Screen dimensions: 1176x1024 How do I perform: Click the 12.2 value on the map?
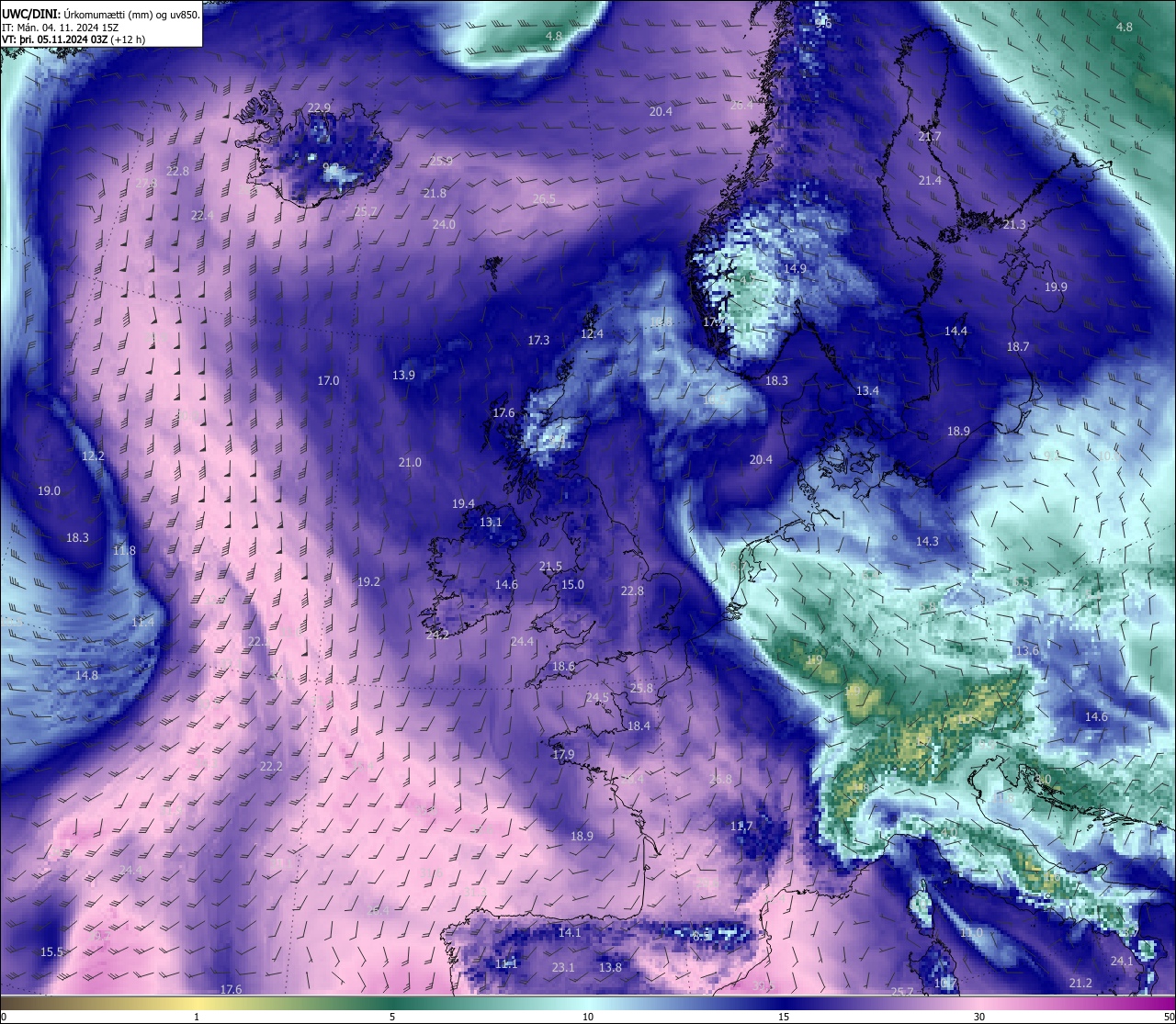tap(93, 456)
